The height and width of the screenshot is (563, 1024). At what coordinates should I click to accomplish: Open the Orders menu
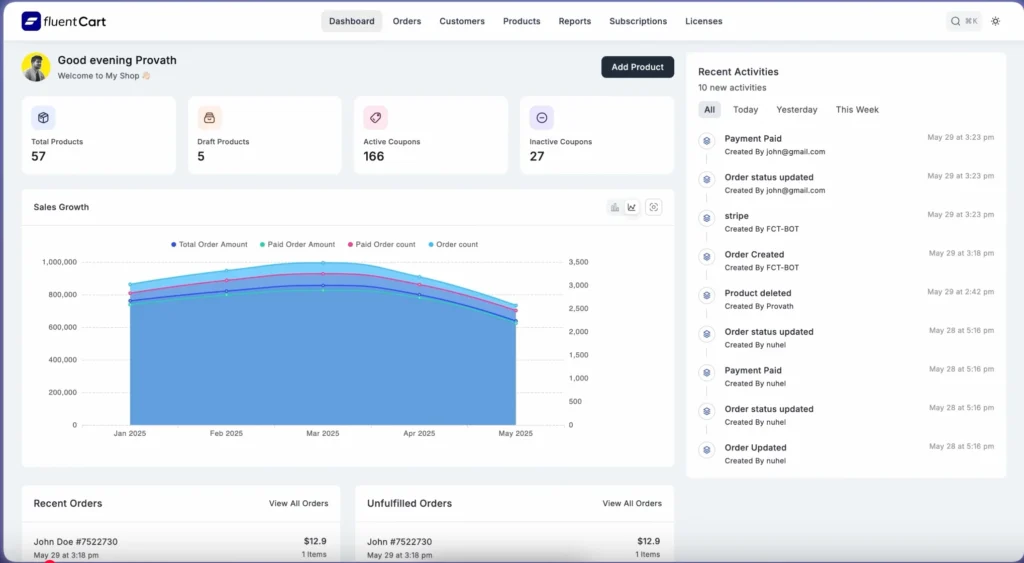[406, 21]
